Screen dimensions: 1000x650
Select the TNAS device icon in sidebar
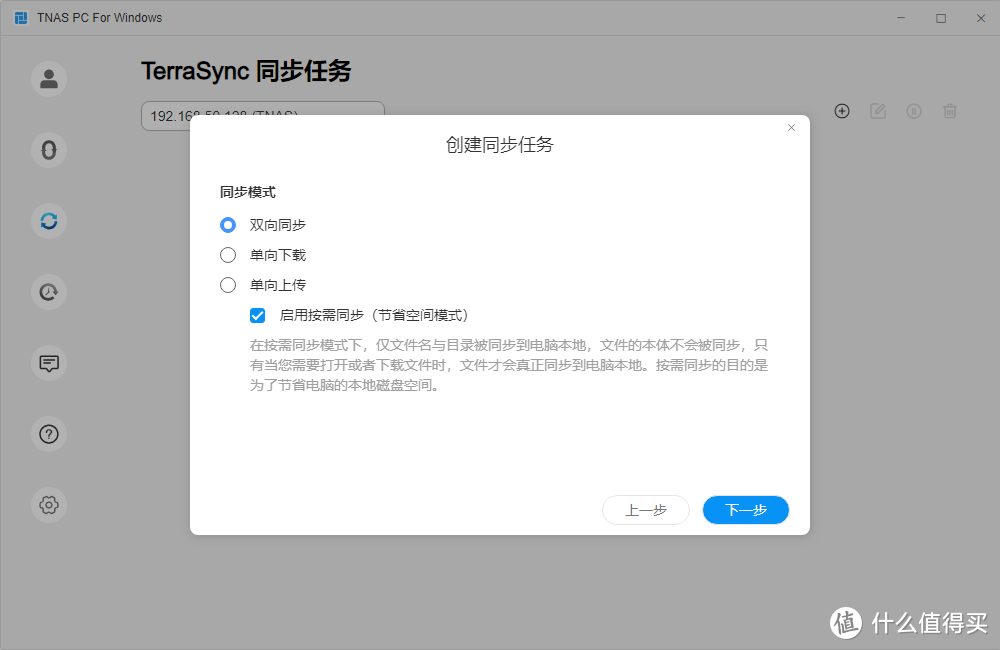[x=49, y=150]
